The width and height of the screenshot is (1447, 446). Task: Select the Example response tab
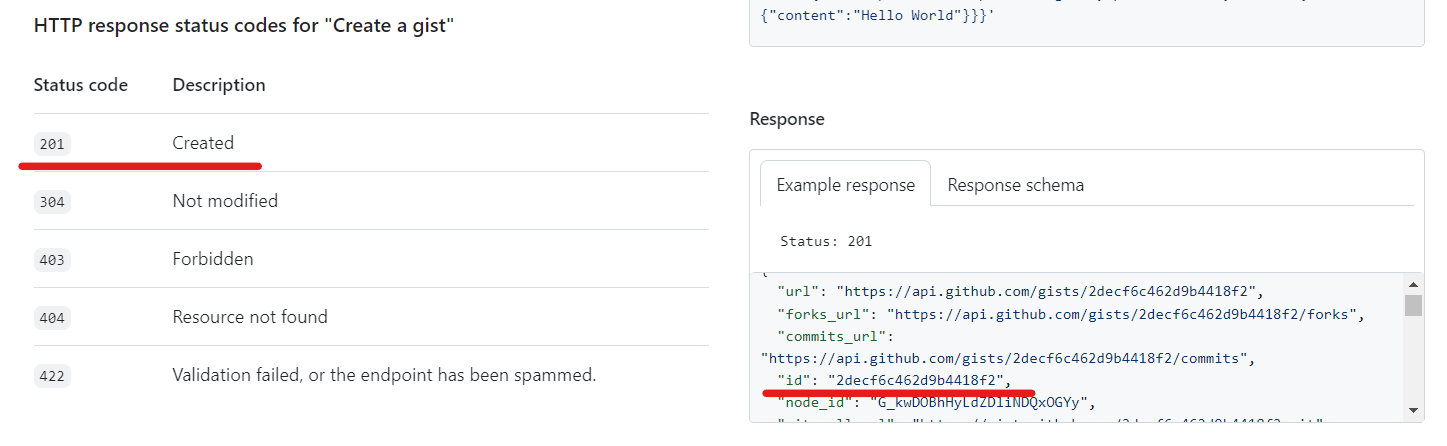pyautogui.click(x=845, y=185)
